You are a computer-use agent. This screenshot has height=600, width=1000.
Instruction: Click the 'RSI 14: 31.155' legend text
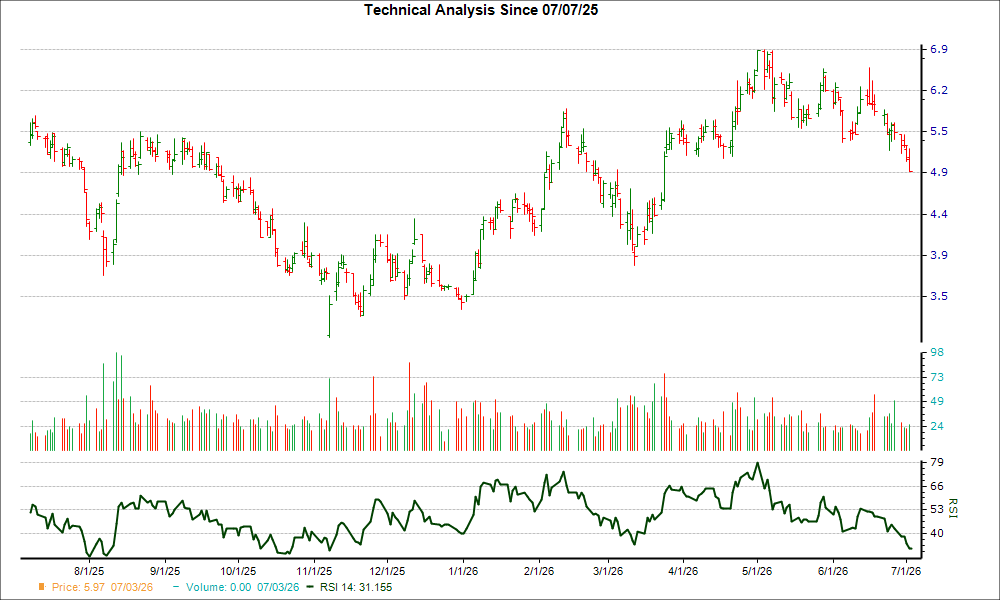[x=356, y=587]
